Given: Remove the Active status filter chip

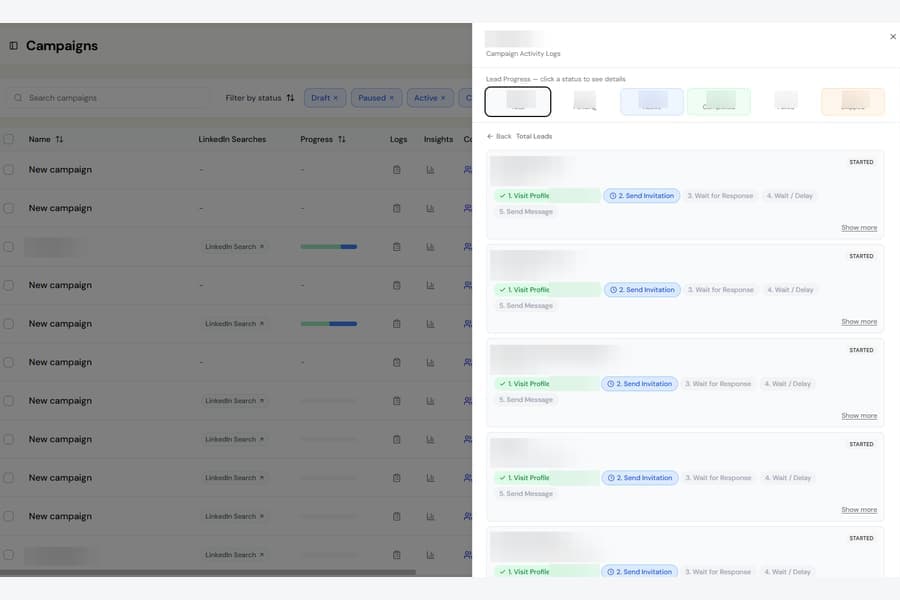Looking at the screenshot, I should (443, 98).
